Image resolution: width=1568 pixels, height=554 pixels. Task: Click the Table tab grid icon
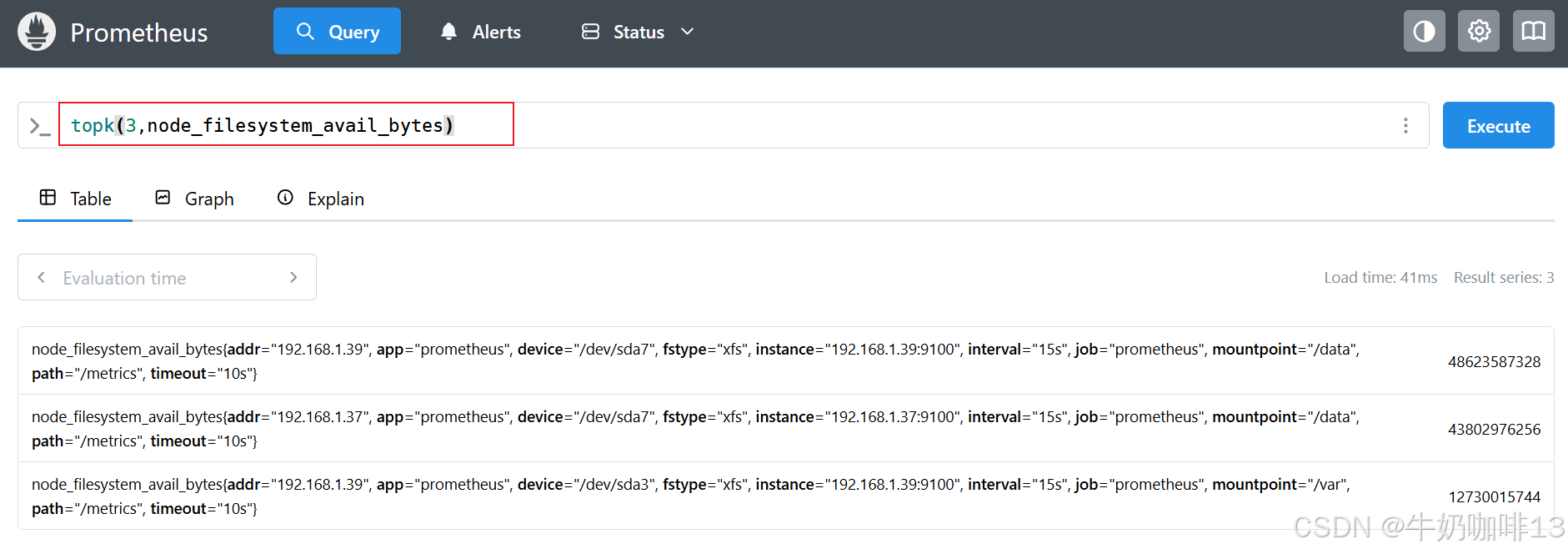click(x=48, y=197)
